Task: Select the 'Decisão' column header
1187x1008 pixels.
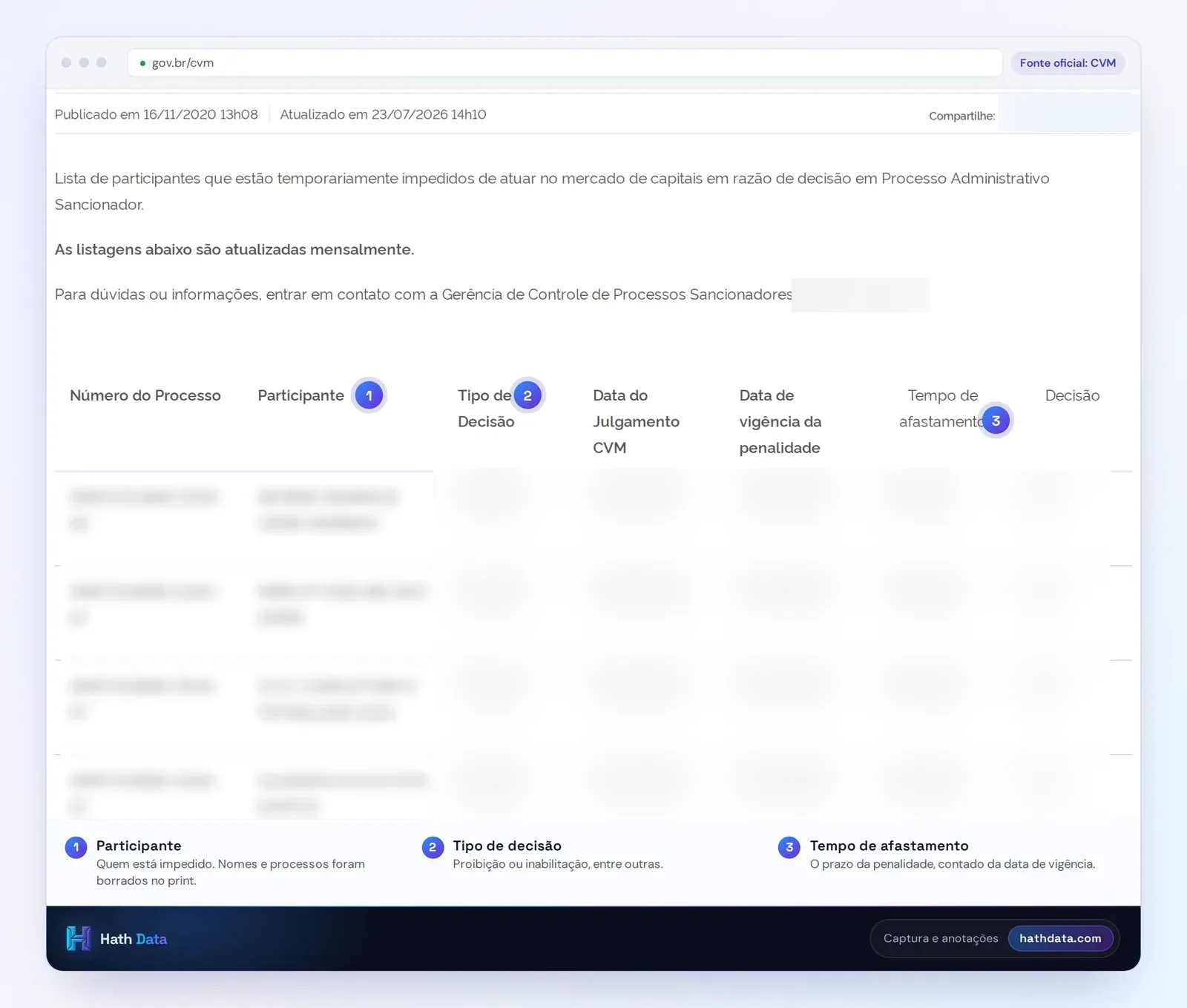Action: coord(1072,395)
